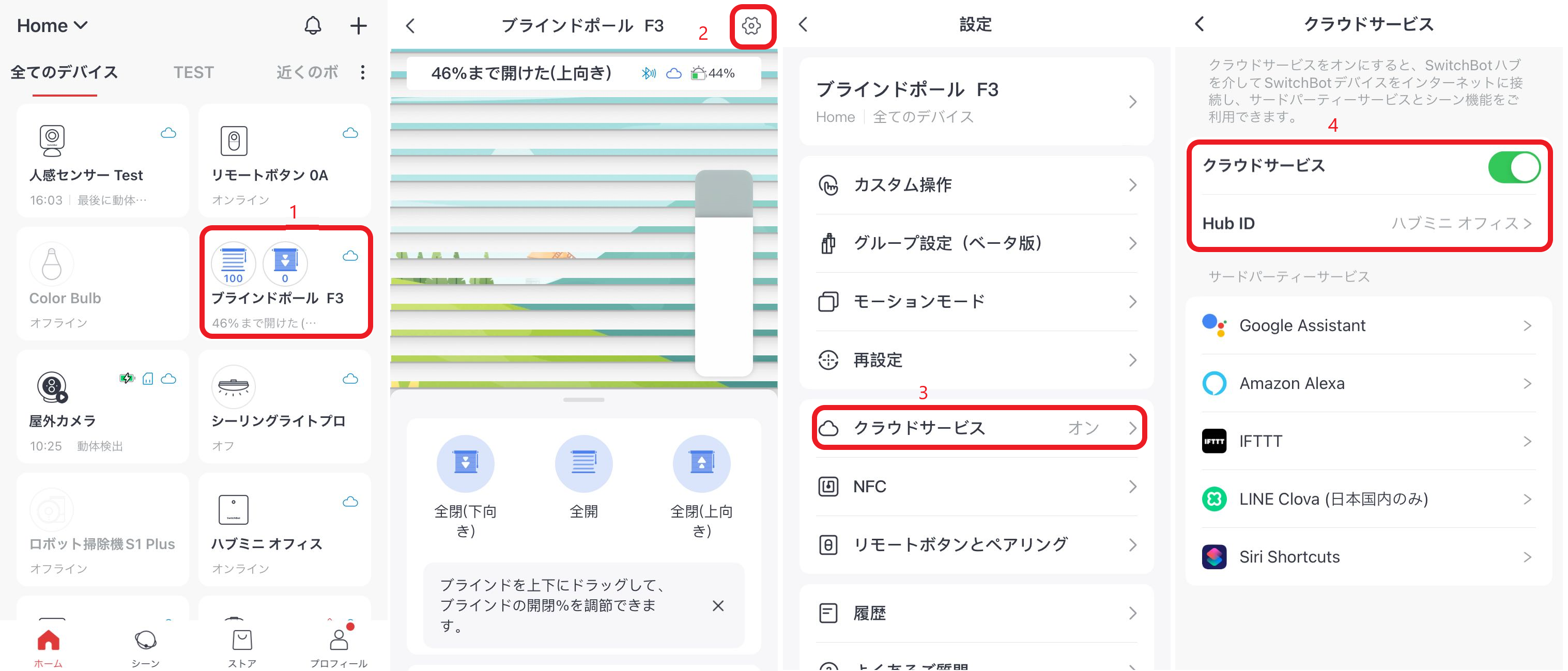Toggle the クラウドサービス switch off
1568x671 pixels.
click(1514, 167)
